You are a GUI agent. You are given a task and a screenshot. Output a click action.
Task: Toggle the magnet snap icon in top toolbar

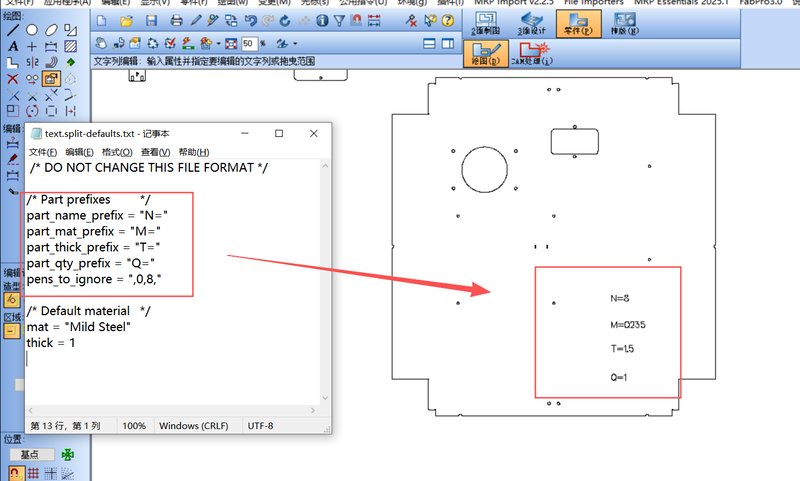click(x=356, y=21)
